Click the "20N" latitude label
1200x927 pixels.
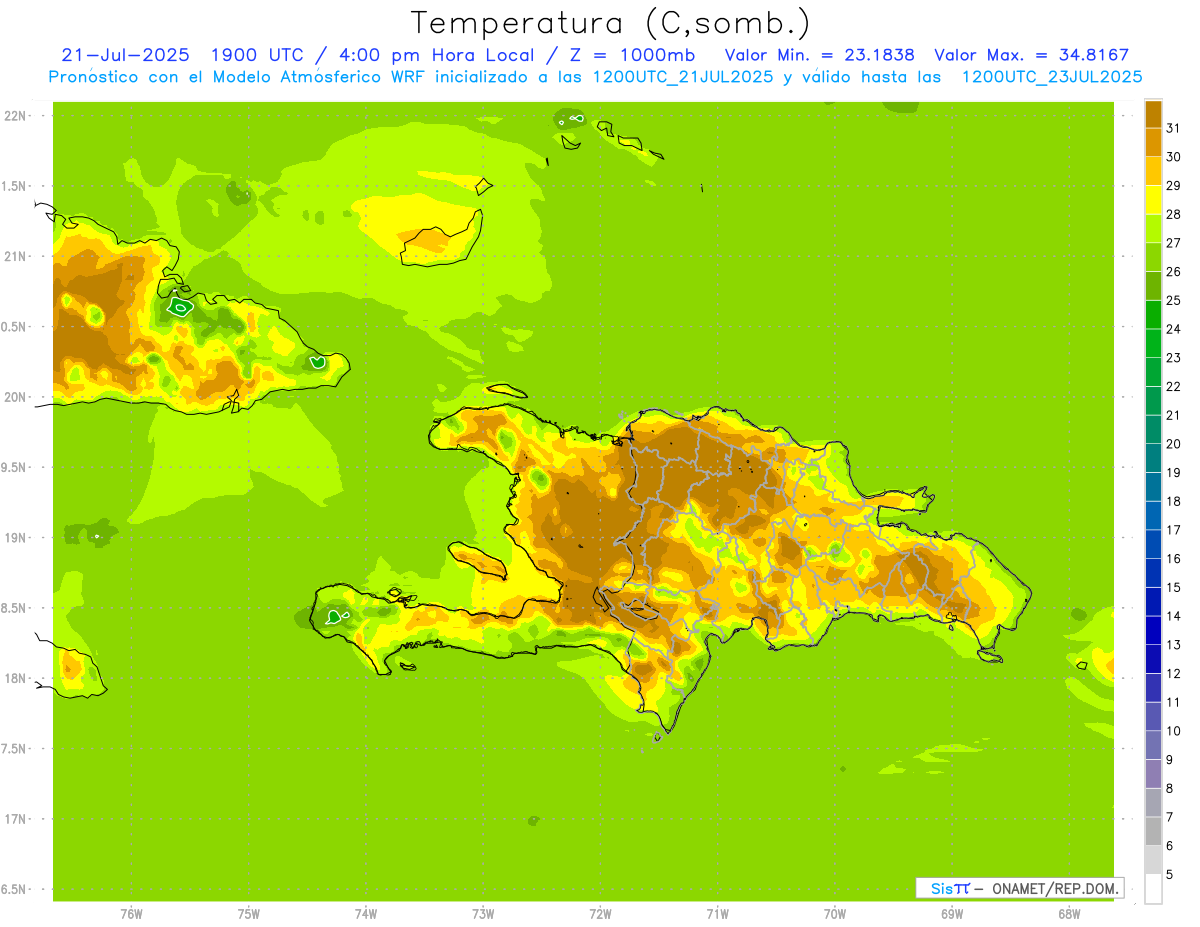[x=16, y=397]
